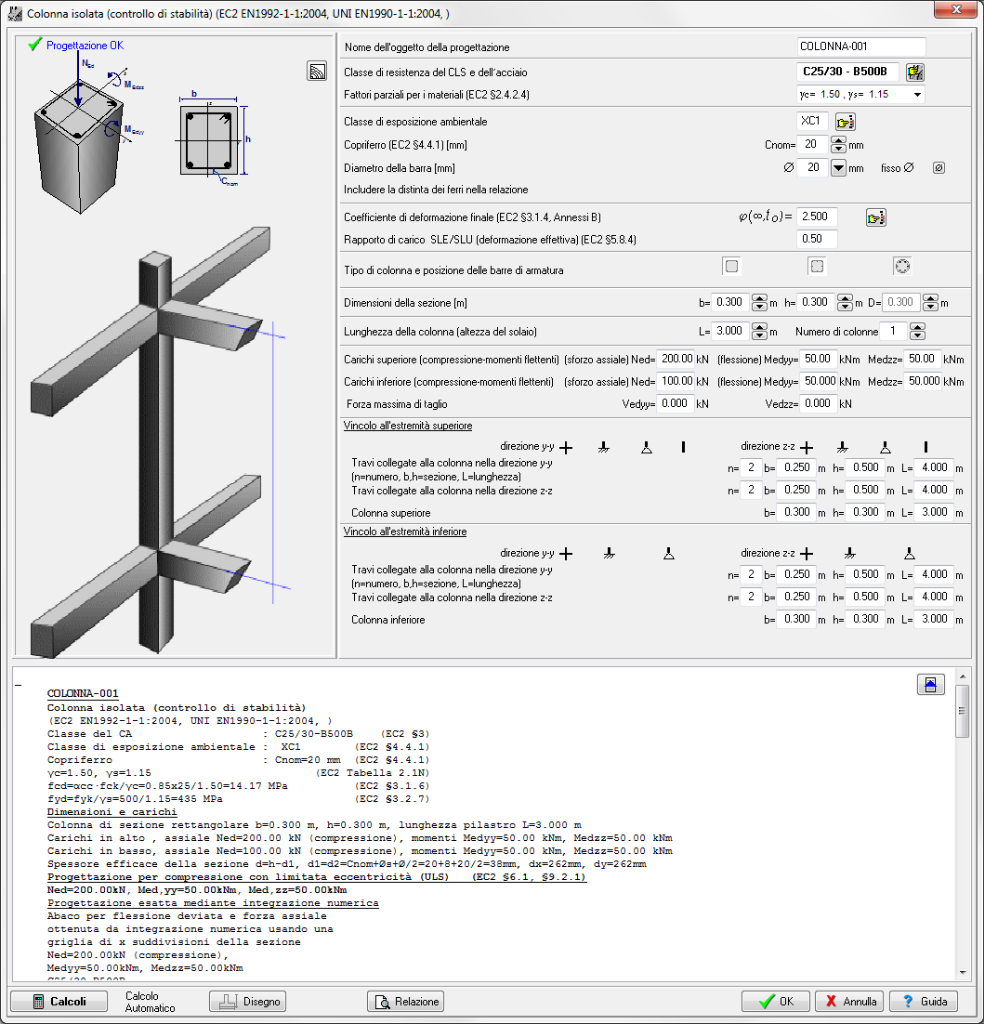Select lower end y-y fixed support icon
This screenshot has width=984, height=1024.
point(609,554)
